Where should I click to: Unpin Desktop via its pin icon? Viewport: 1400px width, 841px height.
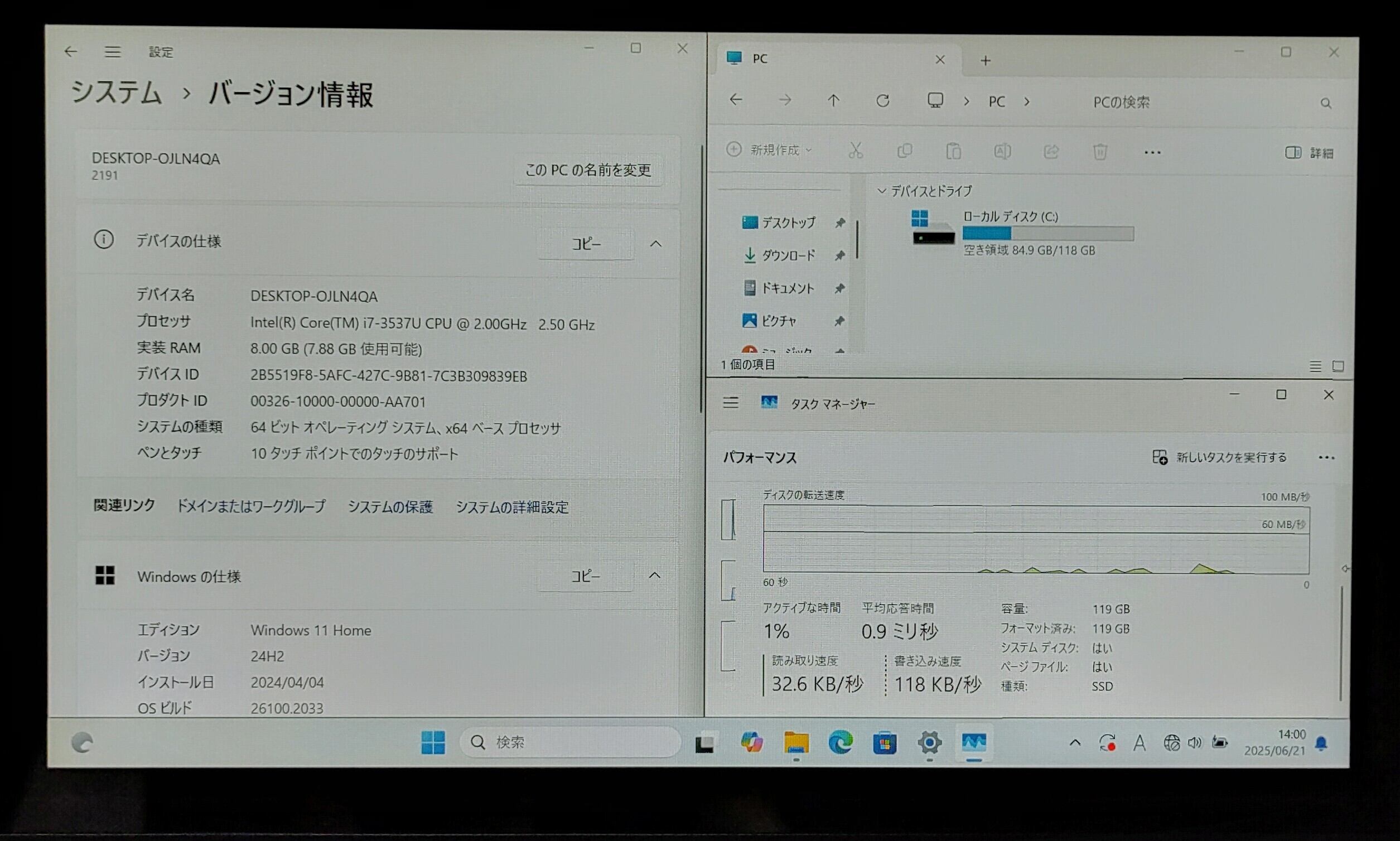click(839, 223)
